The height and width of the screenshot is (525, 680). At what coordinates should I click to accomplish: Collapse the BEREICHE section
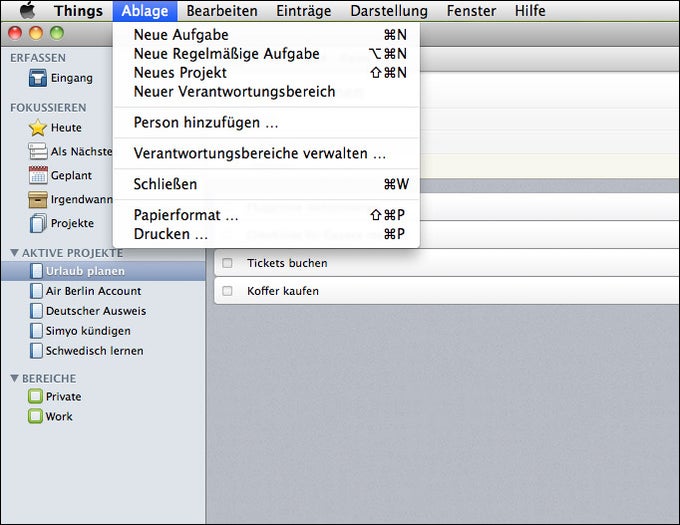(x=14, y=378)
